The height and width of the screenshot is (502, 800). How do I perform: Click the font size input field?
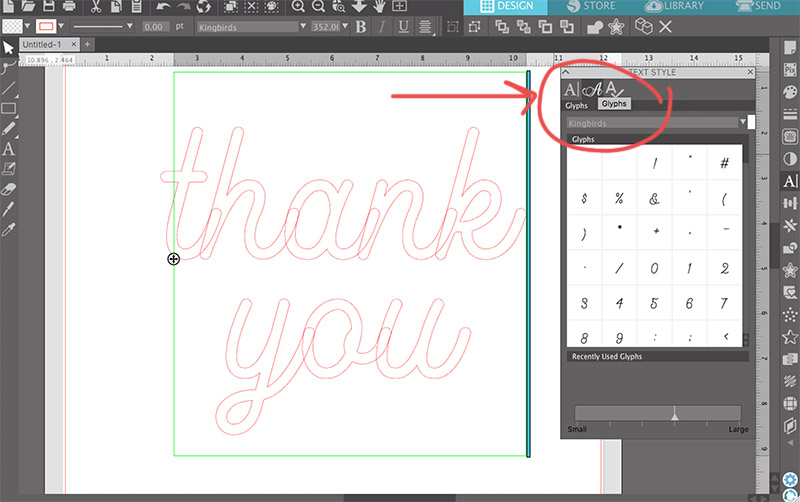point(326,27)
